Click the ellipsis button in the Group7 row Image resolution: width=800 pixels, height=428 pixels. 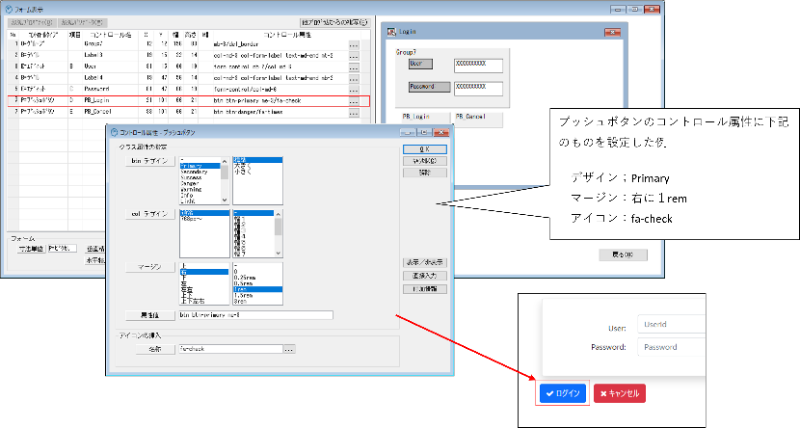pos(354,46)
